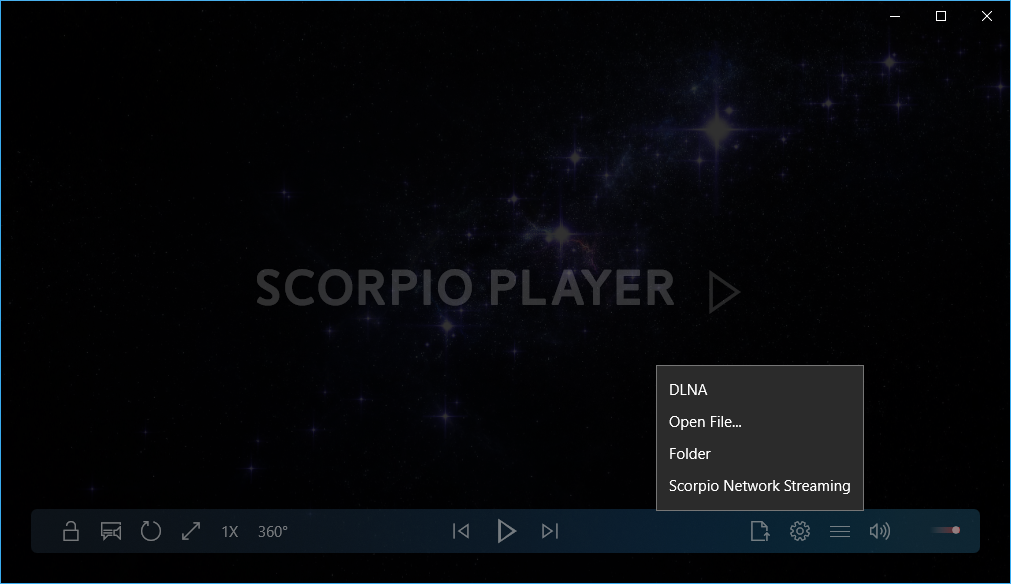1011x584 pixels.
Task: Skip to next track
Action: pos(550,531)
